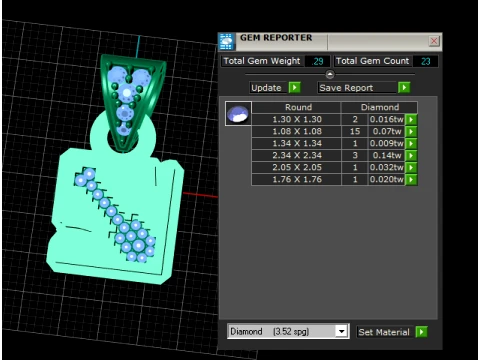This screenshot has width=480, height=360.
Task: Click the 0.016tw weight cell
Action: 386,119
